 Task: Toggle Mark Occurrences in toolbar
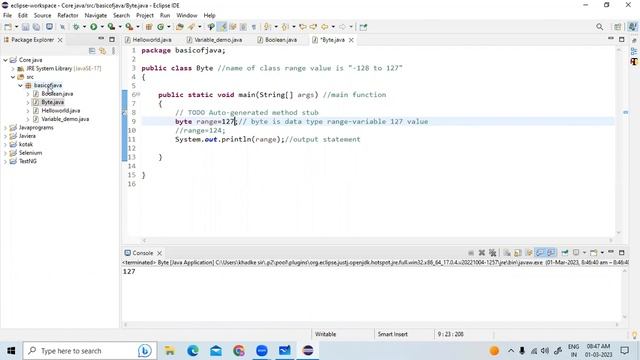pyautogui.click(x=222, y=27)
